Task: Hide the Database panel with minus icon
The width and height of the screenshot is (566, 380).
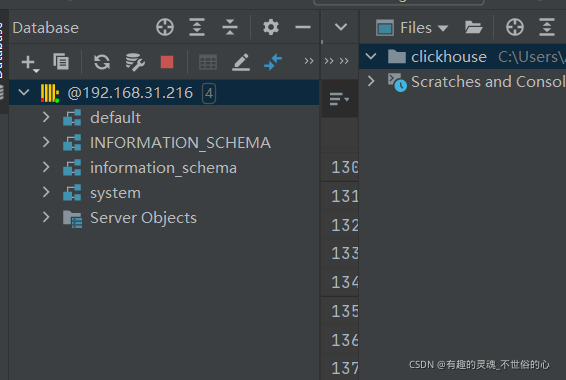Action: (302, 27)
